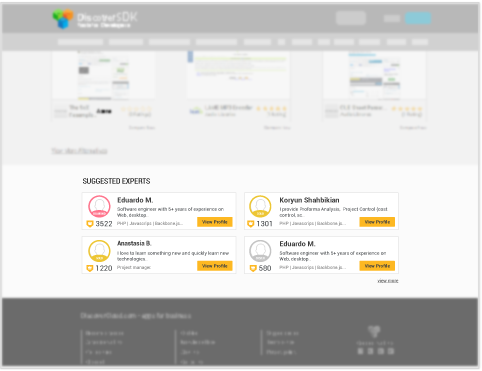This screenshot has width=482, height=371.
Task: Follow the 'view more' experts link
Action: 388,281
